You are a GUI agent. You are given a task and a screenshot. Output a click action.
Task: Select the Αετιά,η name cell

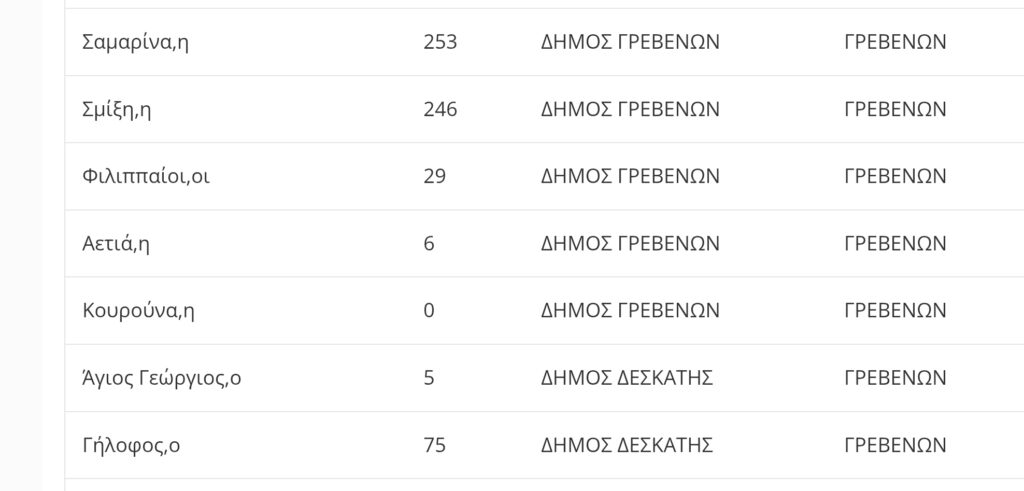click(x=116, y=243)
